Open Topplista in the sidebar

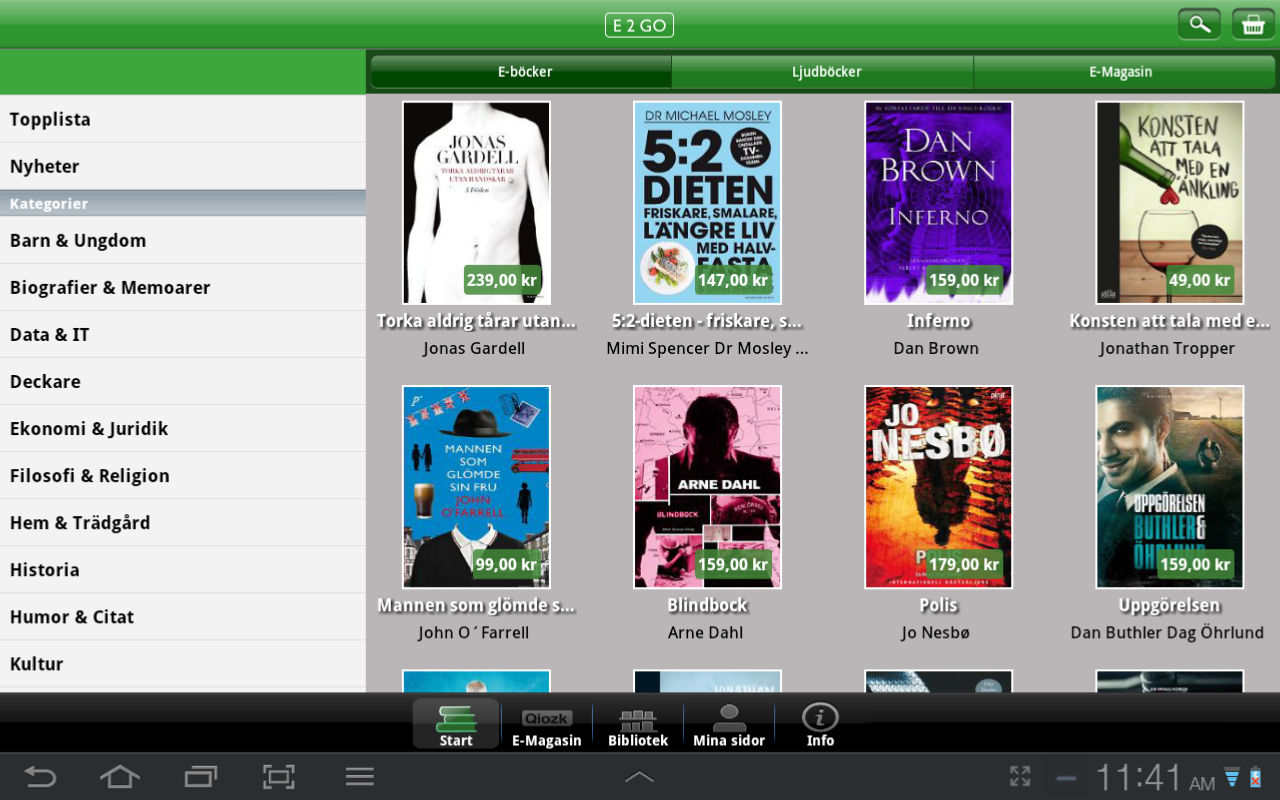click(183, 119)
